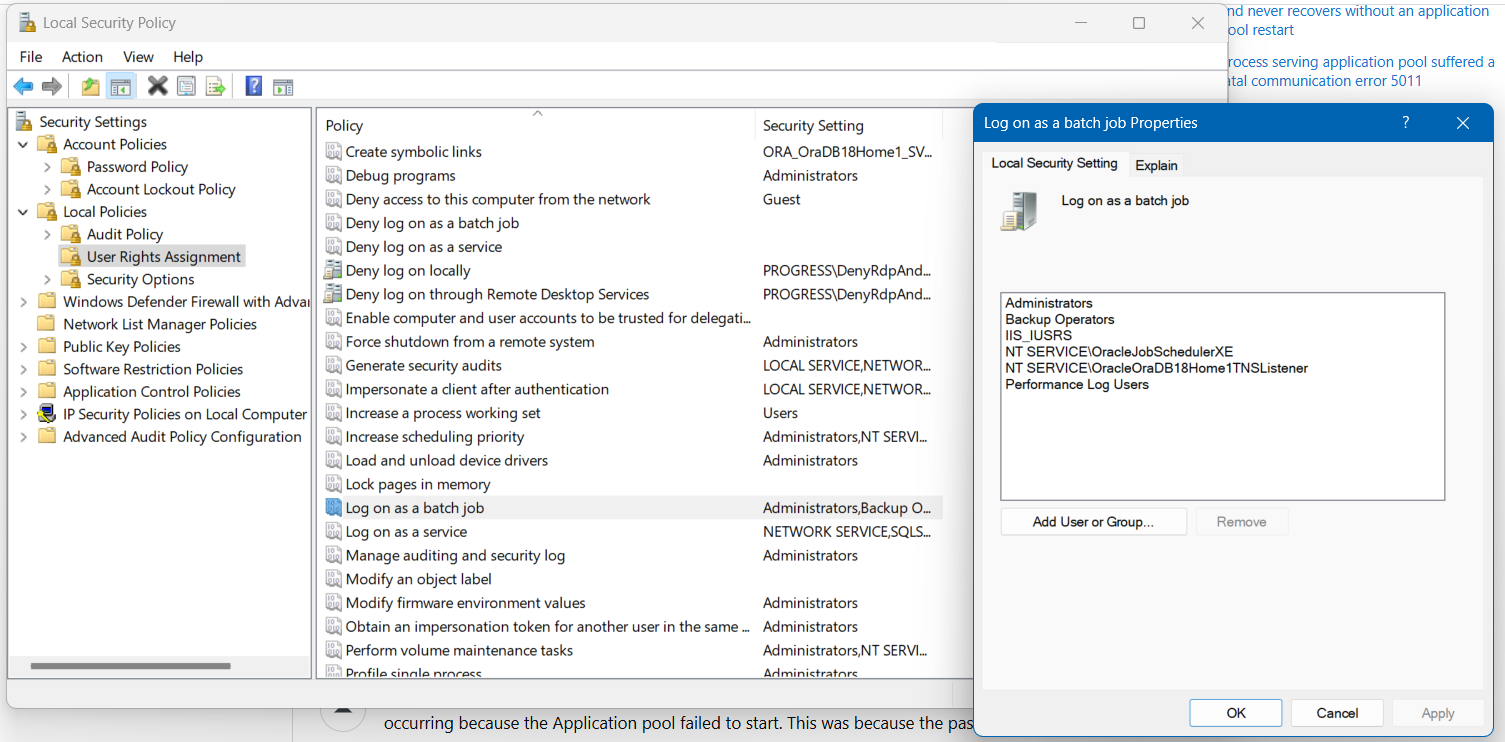This screenshot has width=1505, height=742.
Task: Click the Add User or Group button
Action: coord(1093,521)
